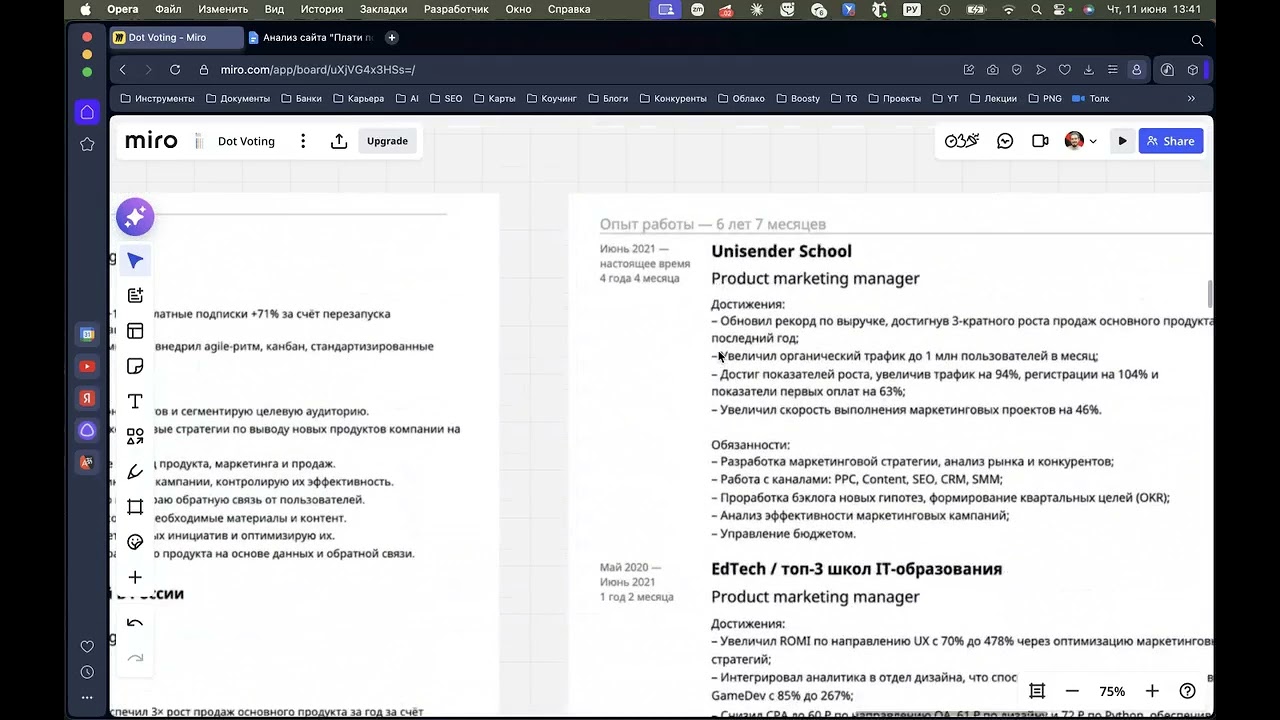This screenshot has width=1280, height=720.
Task: Open Miro help question mark
Action: point(1188,691)
